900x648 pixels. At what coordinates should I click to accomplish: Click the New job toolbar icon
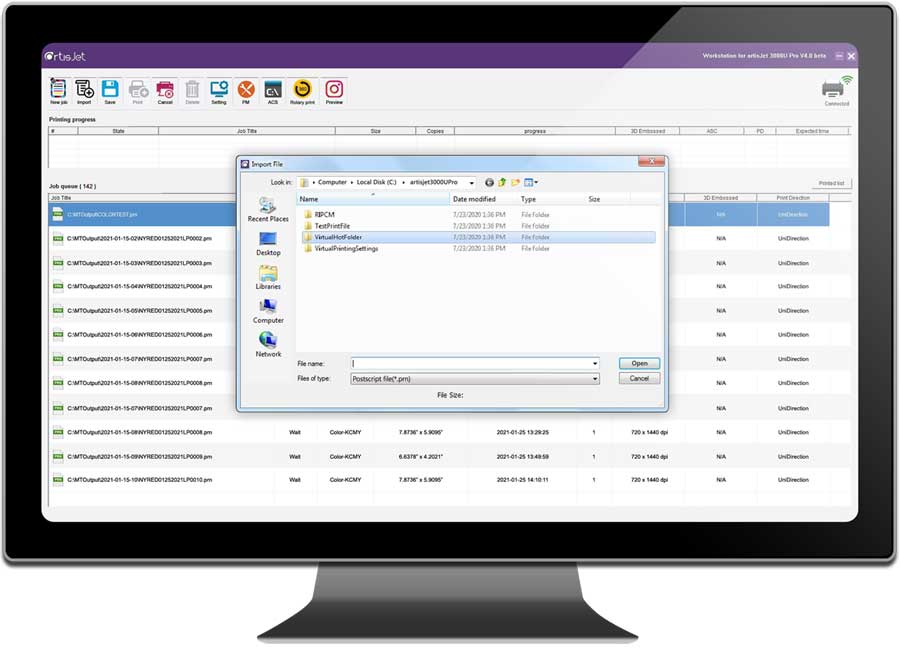point(59,90)
